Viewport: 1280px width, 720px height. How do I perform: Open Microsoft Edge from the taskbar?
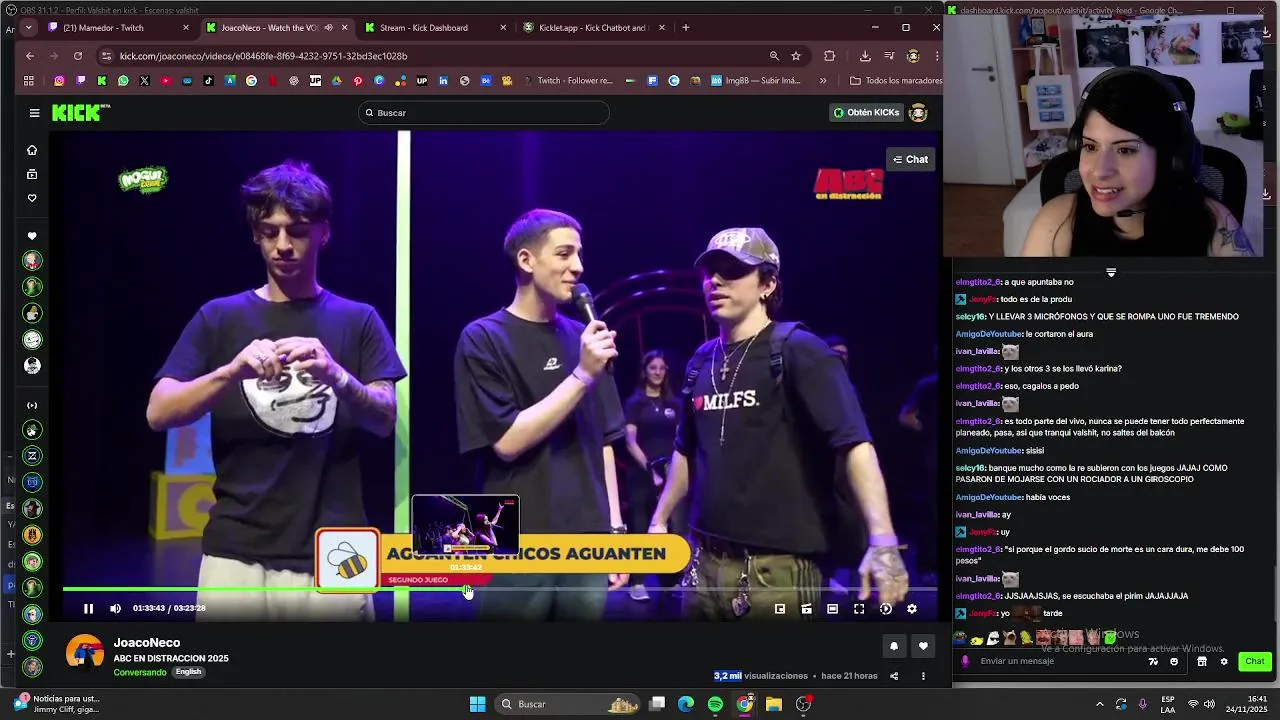click(686, 704)
